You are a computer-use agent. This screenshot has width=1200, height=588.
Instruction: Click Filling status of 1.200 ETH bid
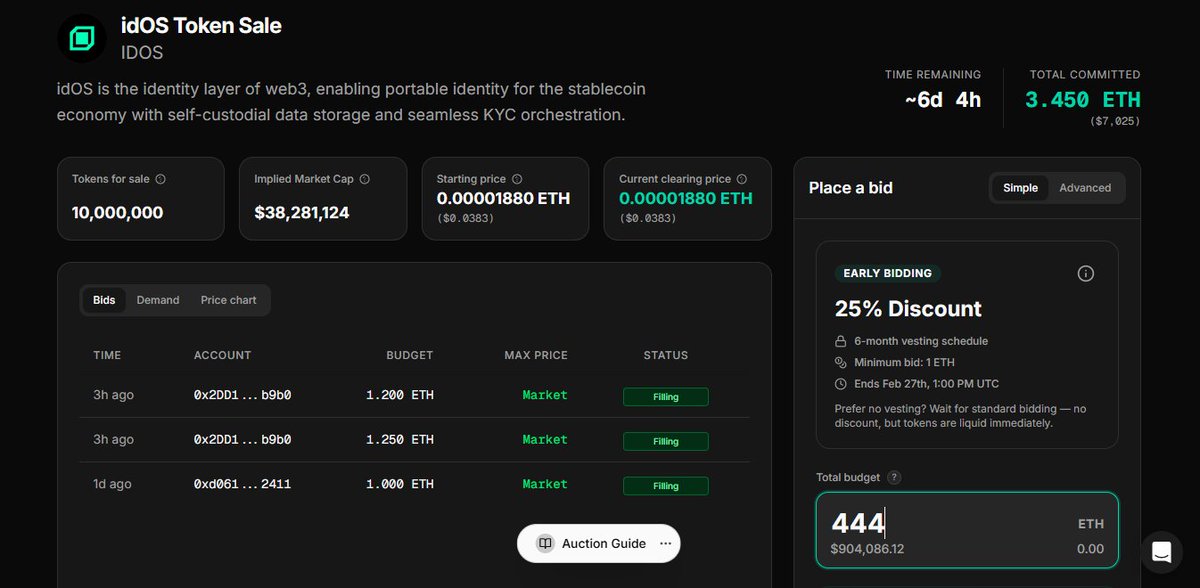pyautogui.click(x=666, y=397)
